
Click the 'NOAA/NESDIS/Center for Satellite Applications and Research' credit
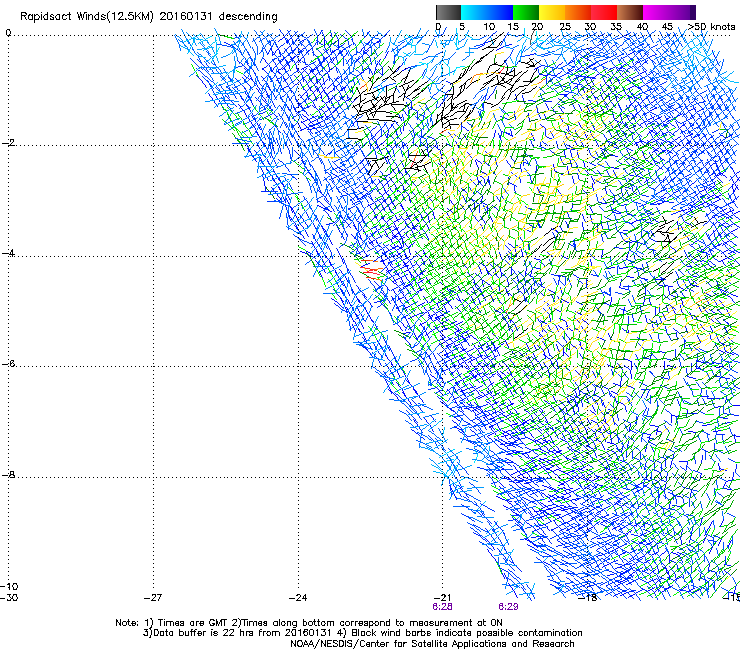432,644
